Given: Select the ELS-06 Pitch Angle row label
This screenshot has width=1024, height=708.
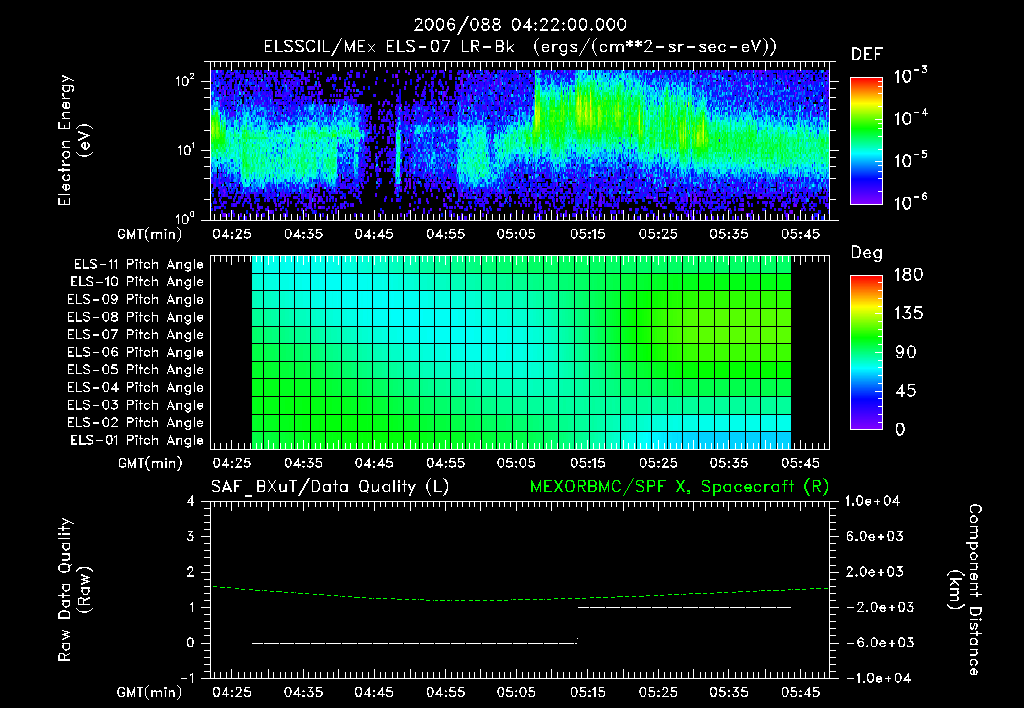Looking at the screenshot, I should pos(136,352).
